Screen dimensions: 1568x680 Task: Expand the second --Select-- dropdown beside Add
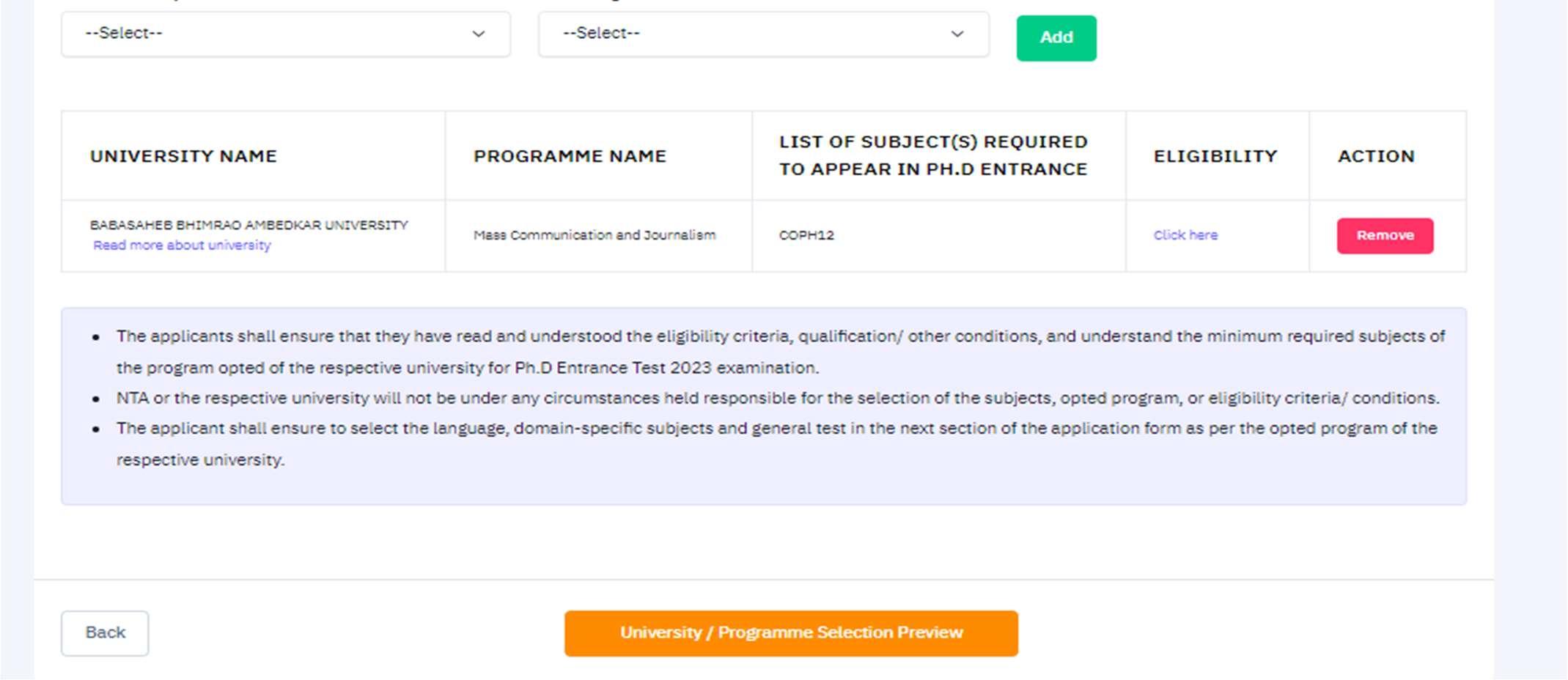coord(763,34)
